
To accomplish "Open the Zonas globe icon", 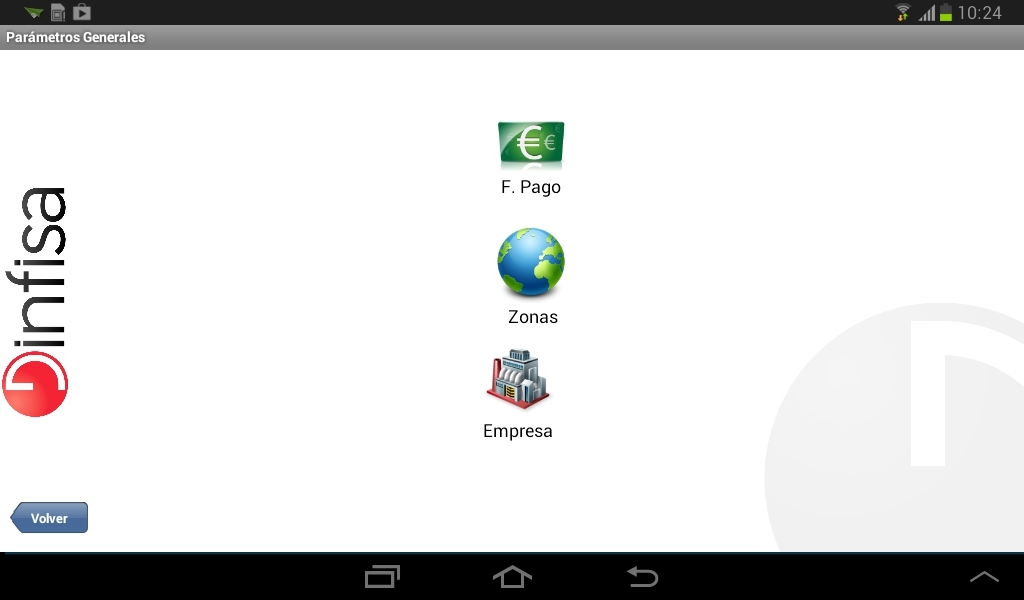I will [x=531, y=262].
